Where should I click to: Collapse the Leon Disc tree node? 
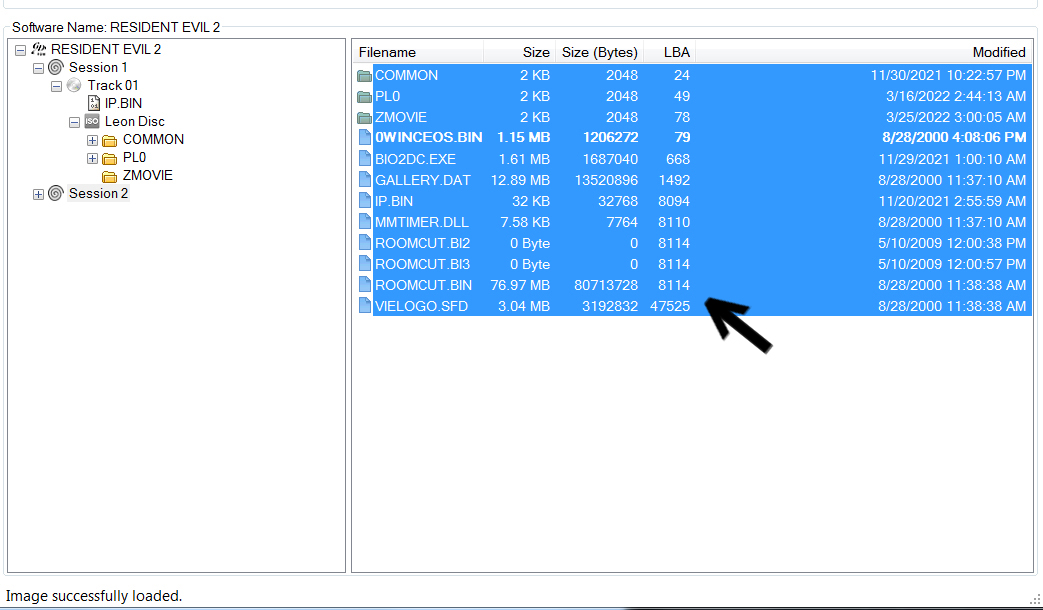pos(74,122)
